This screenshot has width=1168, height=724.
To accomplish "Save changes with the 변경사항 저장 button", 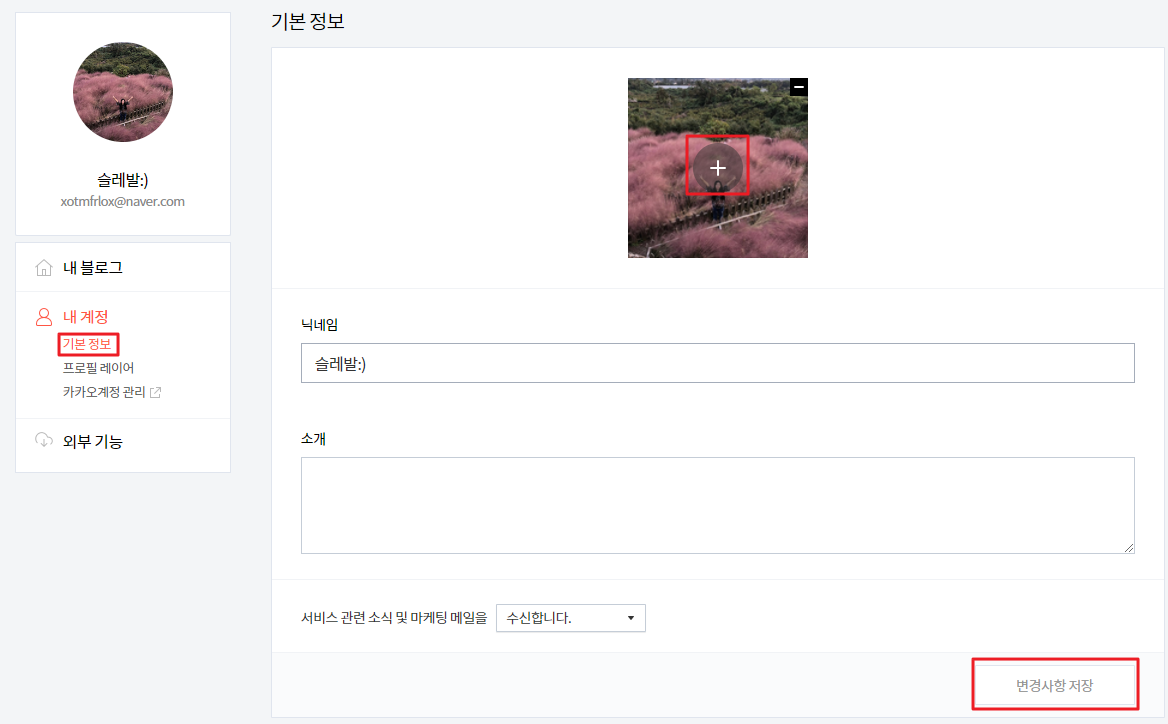I will coord(1055,685).
